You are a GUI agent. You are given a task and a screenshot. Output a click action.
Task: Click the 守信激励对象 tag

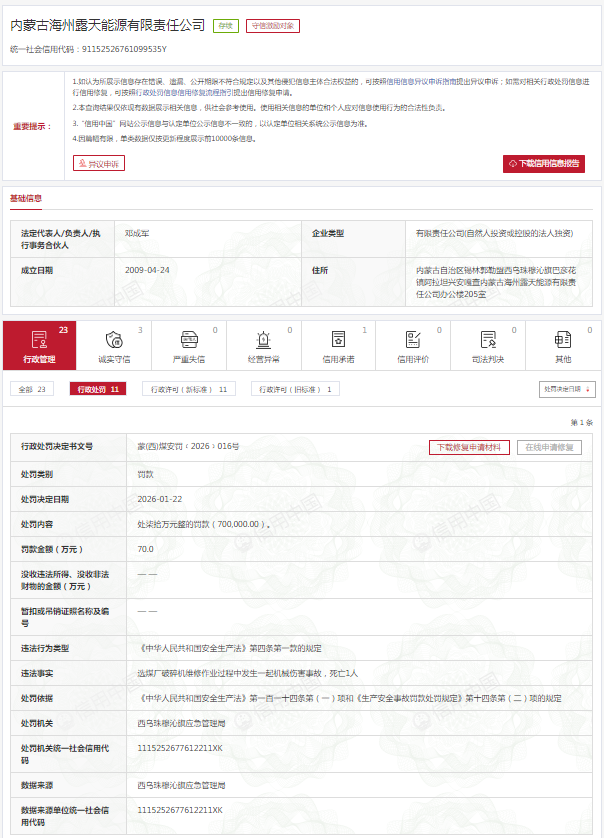[272, 26]
